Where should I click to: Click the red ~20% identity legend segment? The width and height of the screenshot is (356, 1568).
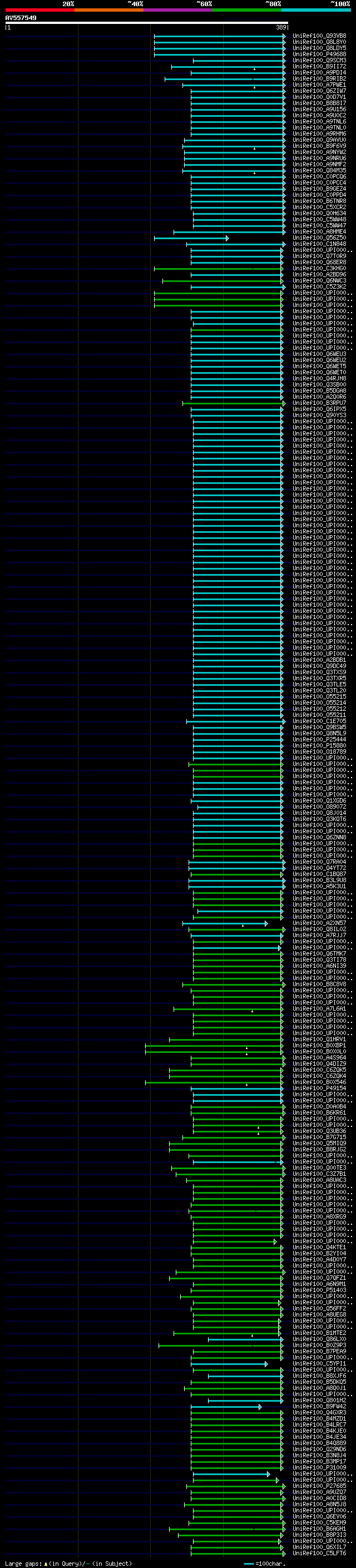pos(39,10)
